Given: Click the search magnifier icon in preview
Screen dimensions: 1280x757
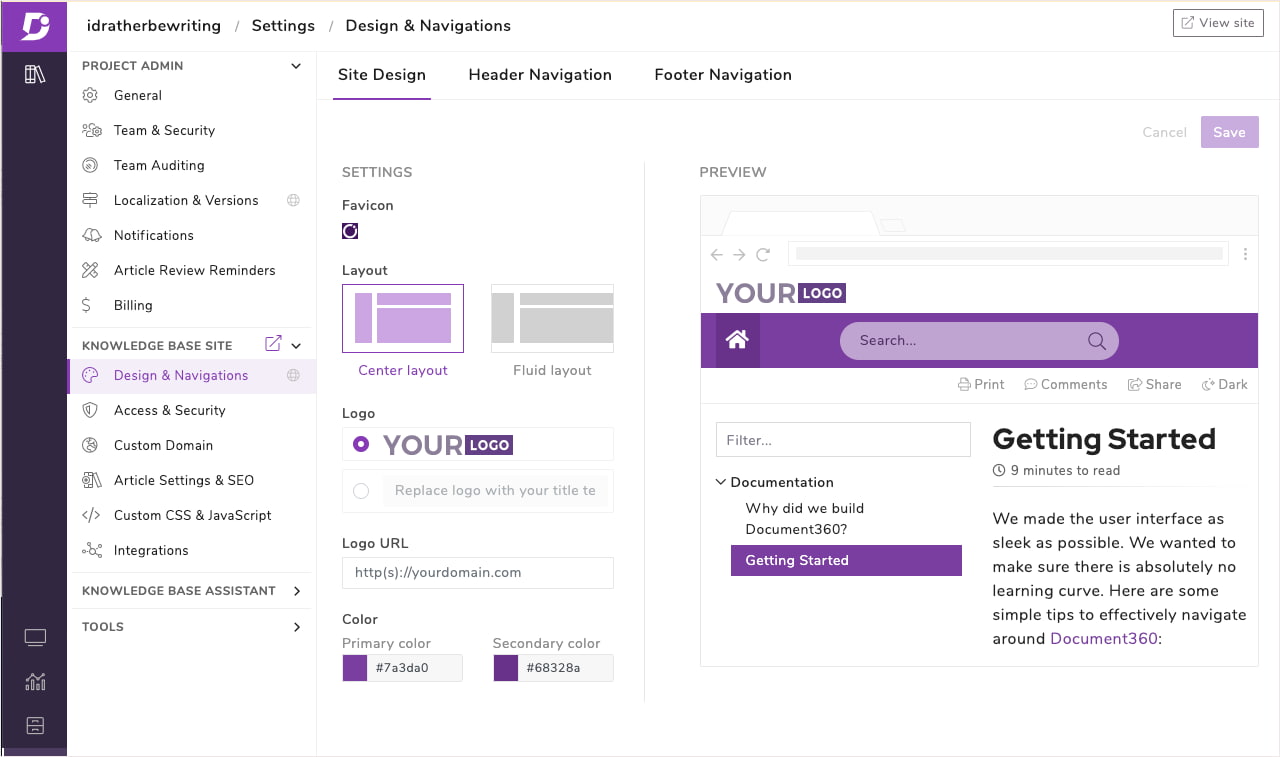Looking at the screenshot, I should [x=1096, y=341].
